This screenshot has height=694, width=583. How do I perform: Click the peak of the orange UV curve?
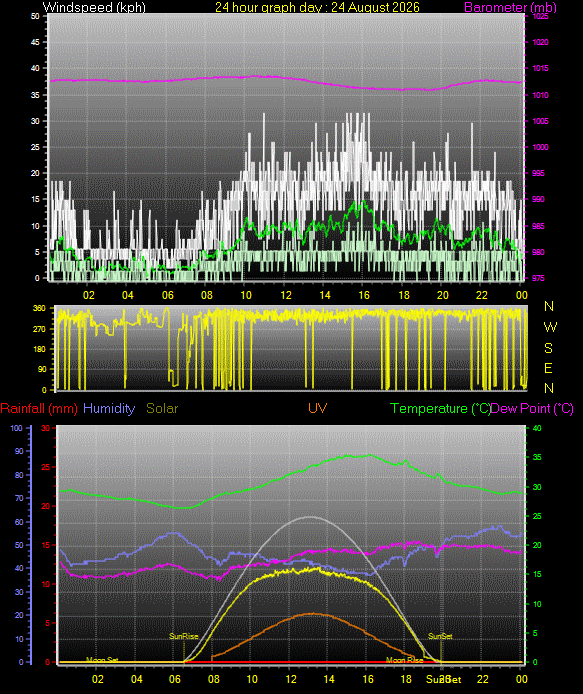click(313, 613)
